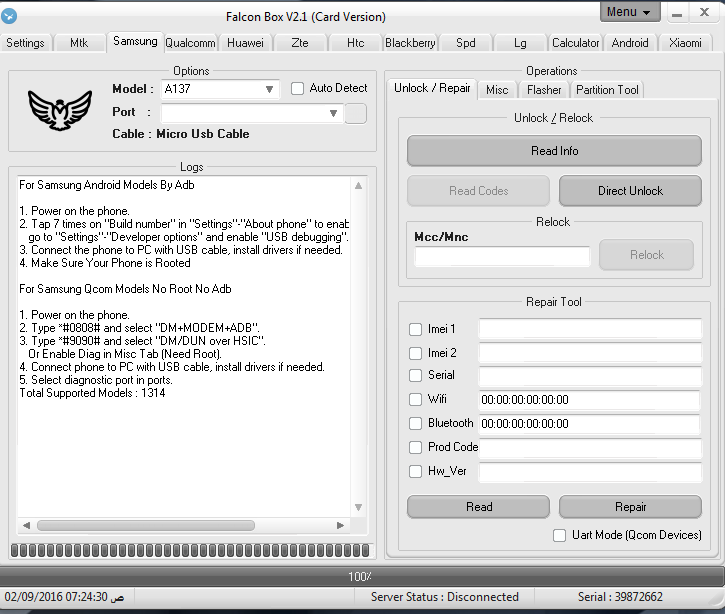Select the Lg tab
Screen dimensions: 725x614
click(520, 43)
